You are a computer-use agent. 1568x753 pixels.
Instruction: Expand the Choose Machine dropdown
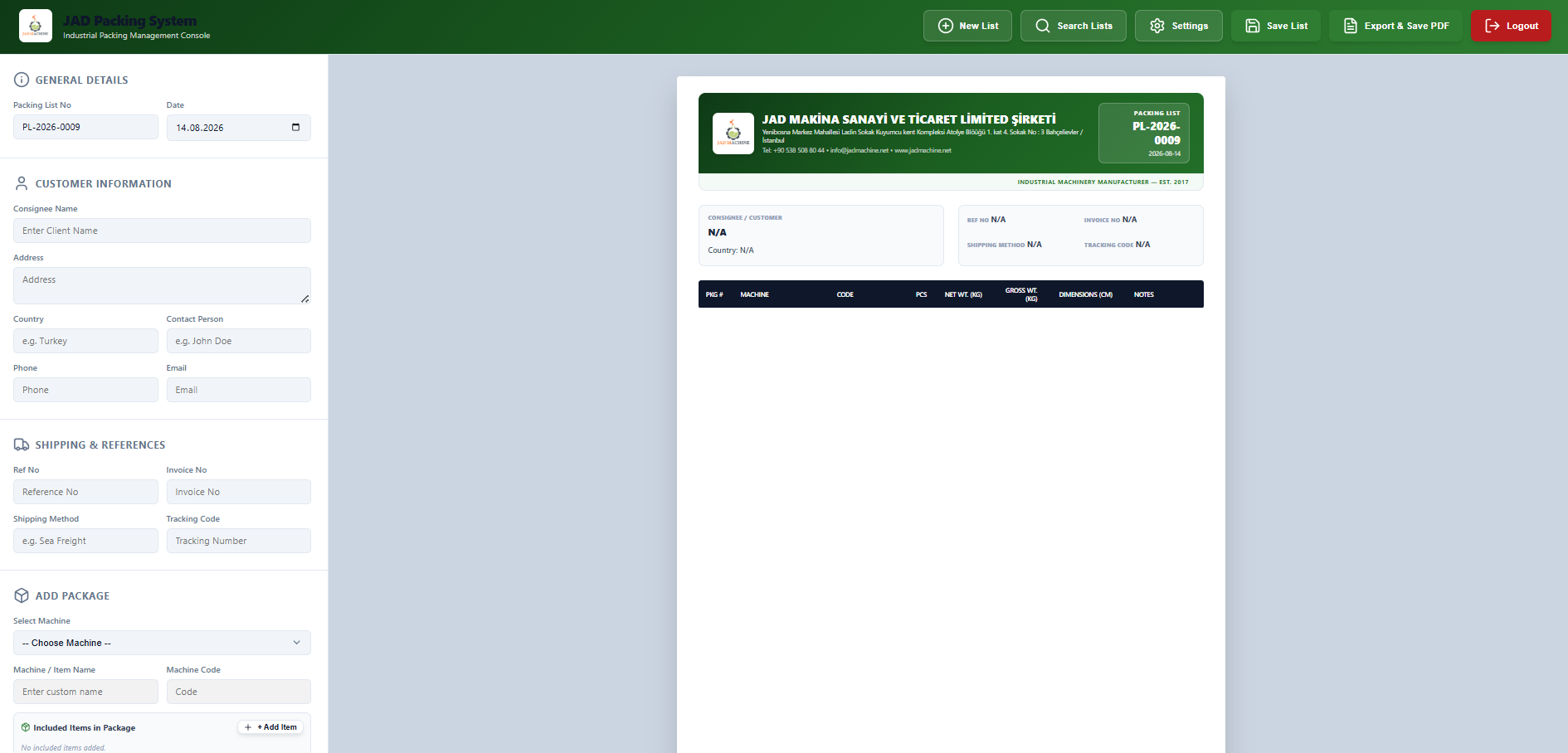(162, 643)
